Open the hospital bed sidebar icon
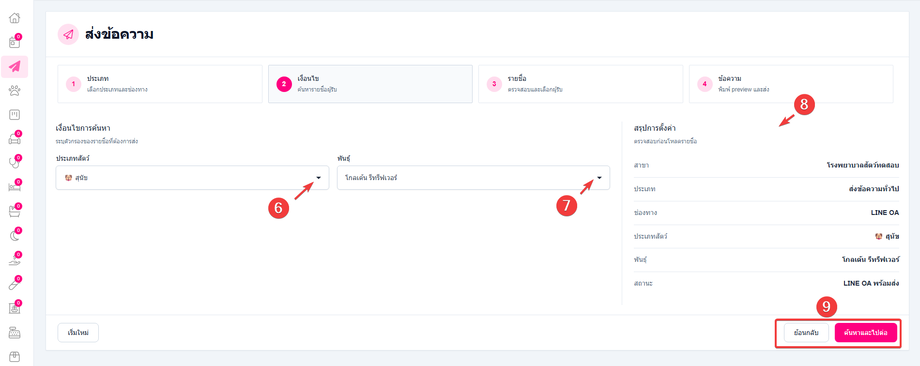The image size is (920, 366). coord(15,187)
